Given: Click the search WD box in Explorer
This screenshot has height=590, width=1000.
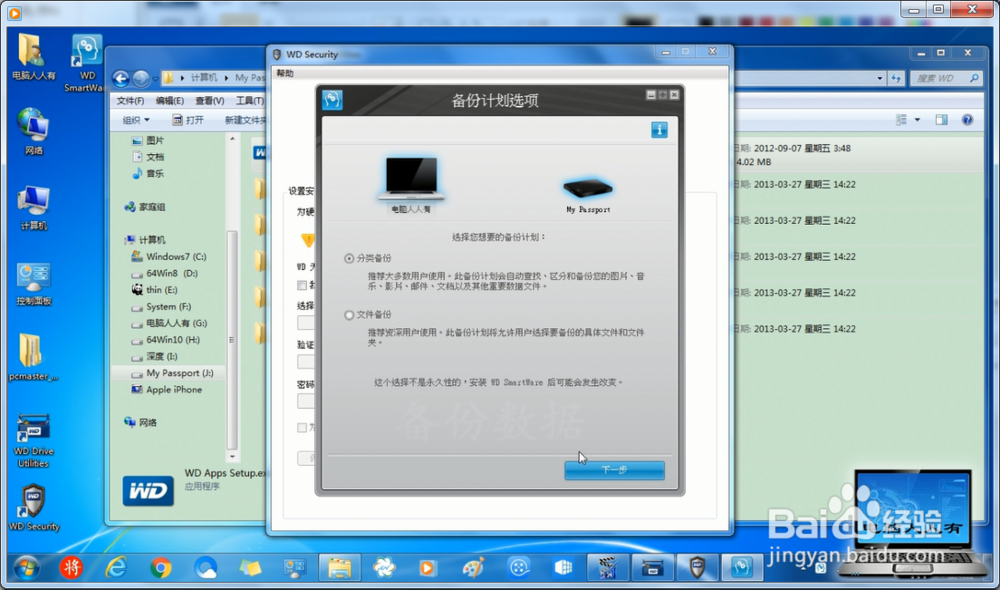Looking at the screenshot, I should pyautogui.click(x=946, y=78).
